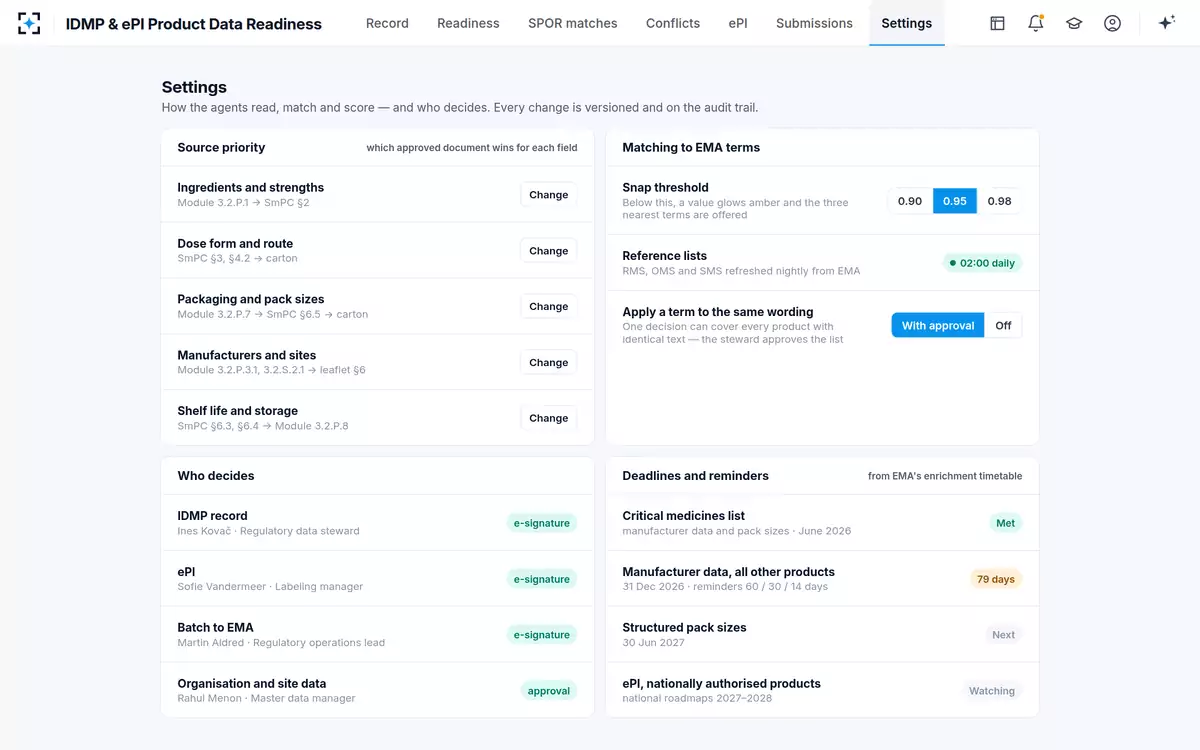Open the layout panel icon
The width and height of the screenshot is (1200, 750).
tap(997, 23)
